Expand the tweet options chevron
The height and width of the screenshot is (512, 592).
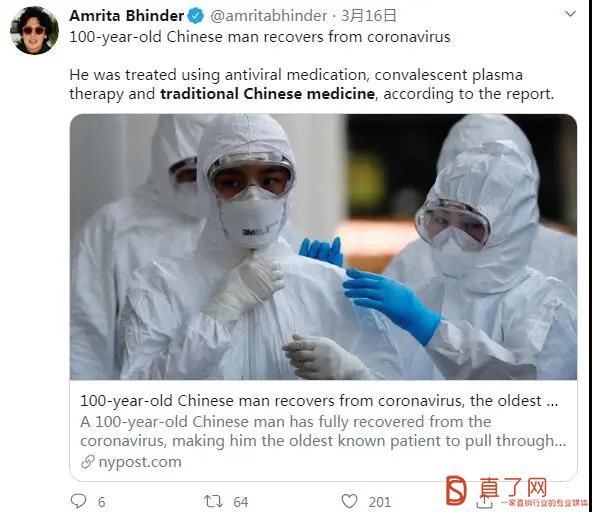tap(570, 14)
